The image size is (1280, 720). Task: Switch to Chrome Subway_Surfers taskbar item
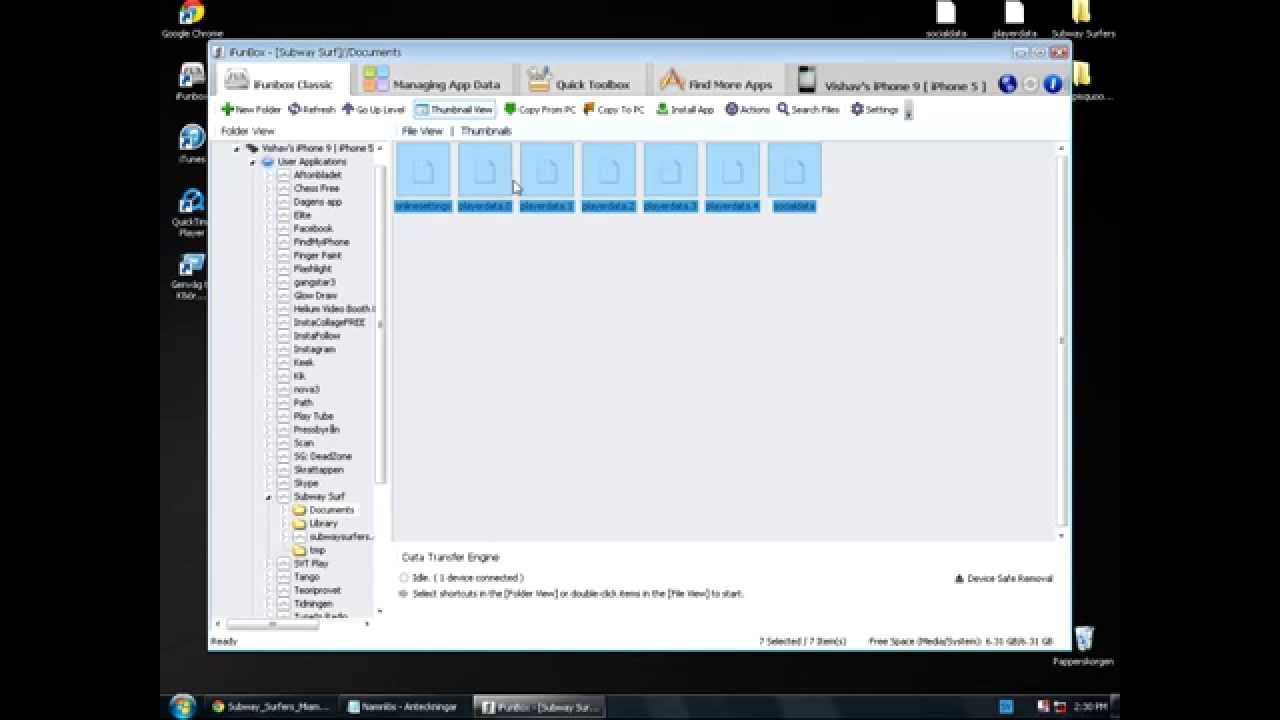click(270, 706)
